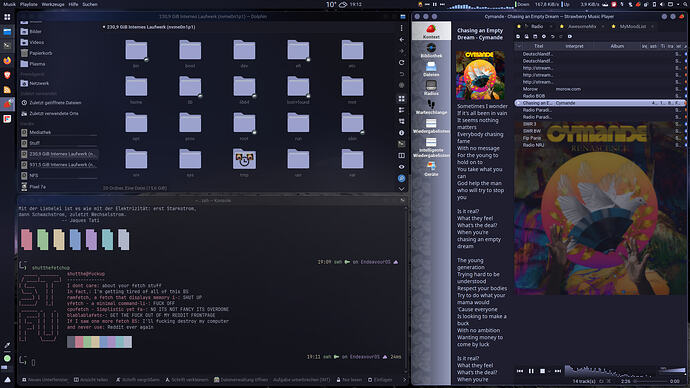The image size is (690, 388).
Task: Toggle volume speaker icon in system tray
Action: 662,4
